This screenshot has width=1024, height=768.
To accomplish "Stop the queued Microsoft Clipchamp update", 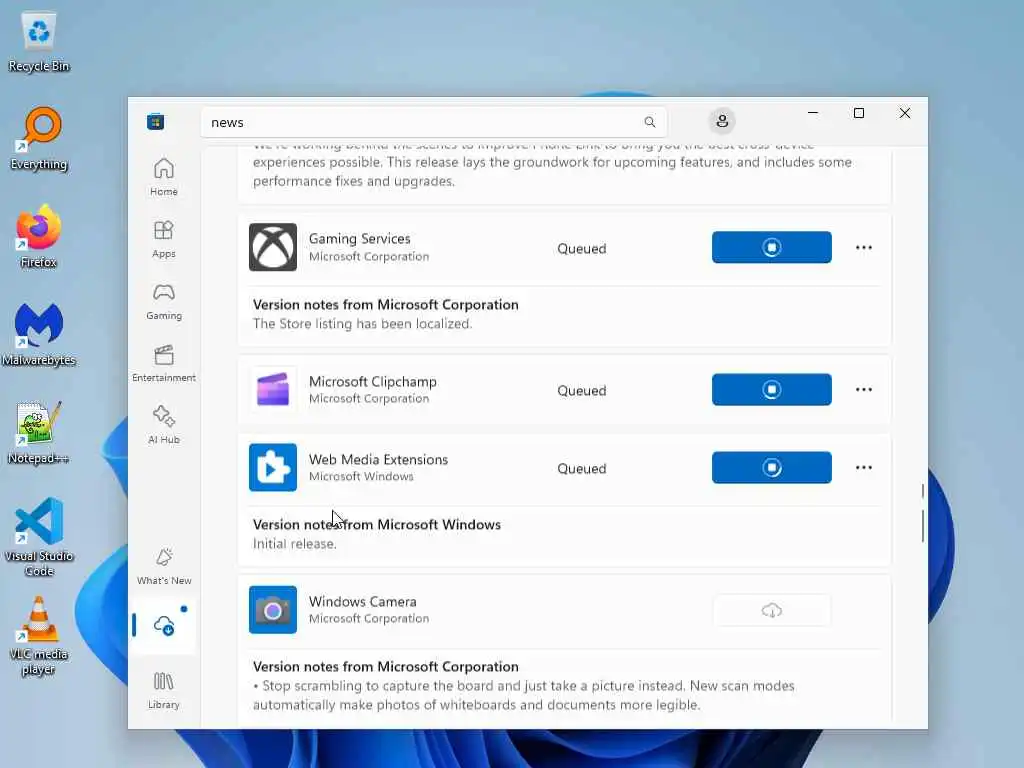I will click(771, 390).
